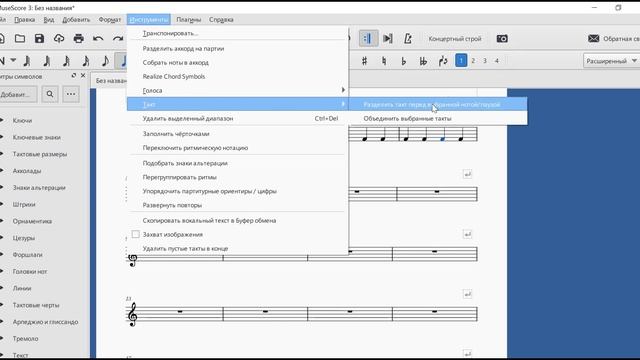
Task: Choose Перегруппировать ритмы entry
Action: click(x=238, y=177)
